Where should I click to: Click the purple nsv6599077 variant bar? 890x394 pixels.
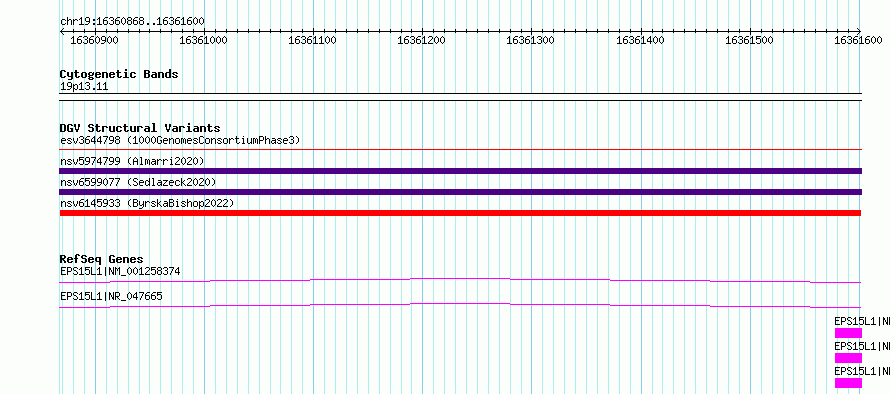(460, 192)
